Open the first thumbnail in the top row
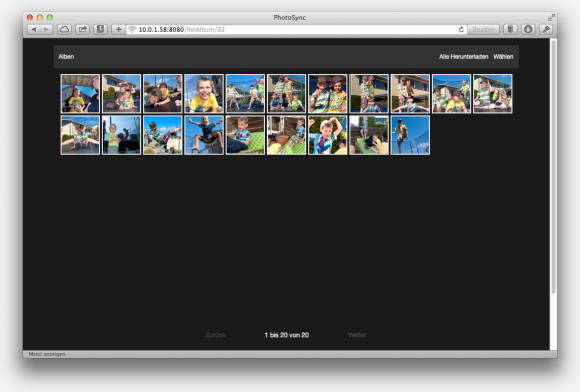 click(80, 94)
